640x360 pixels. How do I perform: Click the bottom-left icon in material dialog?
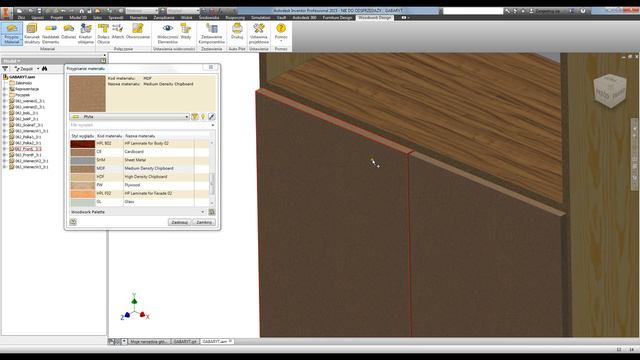73,222
